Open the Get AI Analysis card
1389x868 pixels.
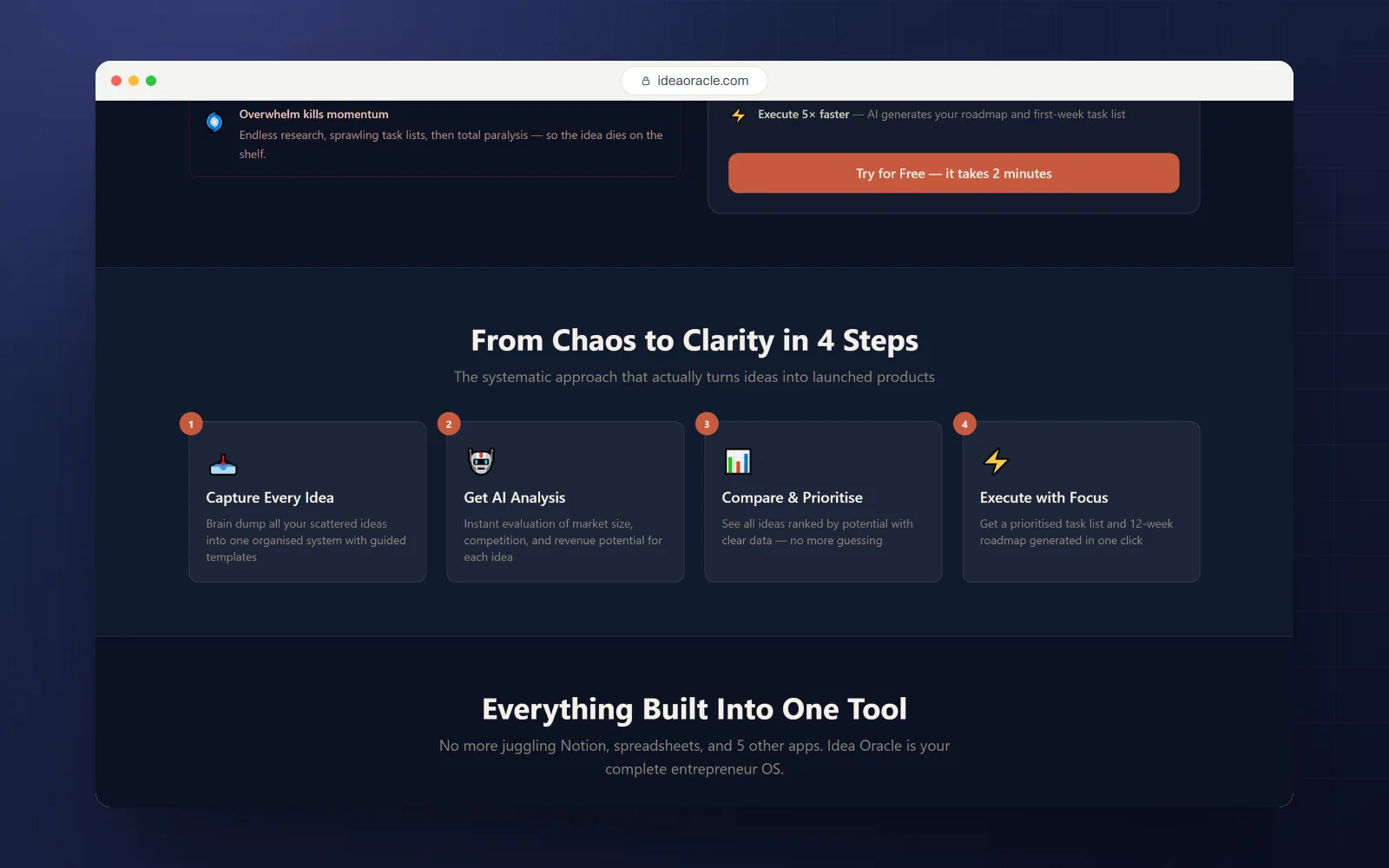coord(565,502)
